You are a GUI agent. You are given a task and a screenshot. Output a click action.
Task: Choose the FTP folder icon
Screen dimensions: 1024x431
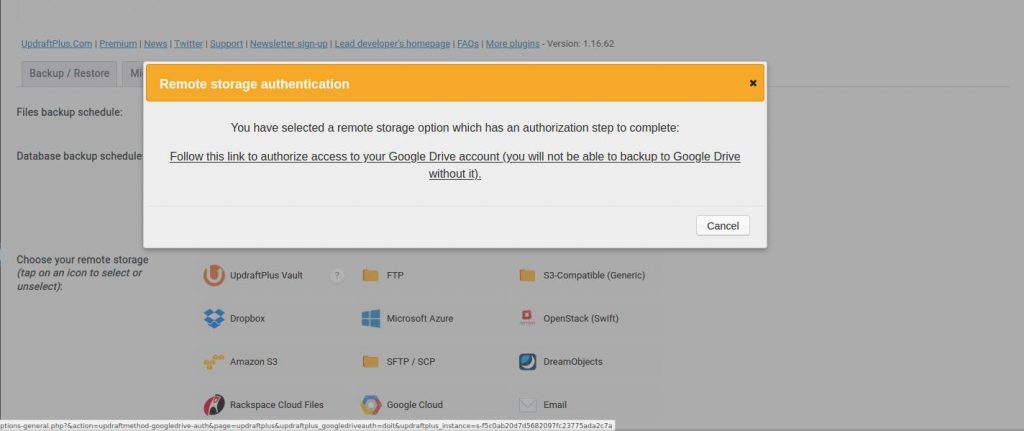tap(370, 276)
